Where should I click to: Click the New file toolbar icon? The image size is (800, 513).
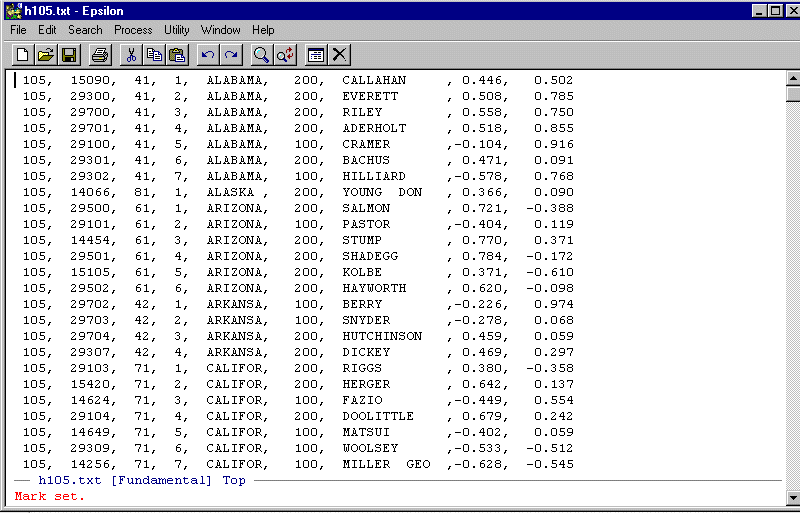point(21,55)
